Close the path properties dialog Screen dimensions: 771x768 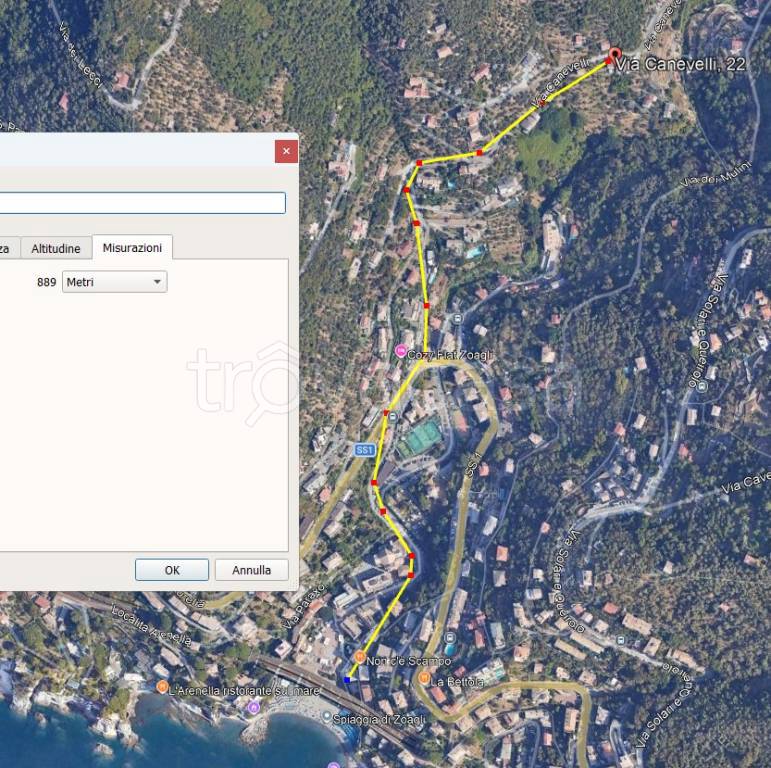click(x=287, y=151)
